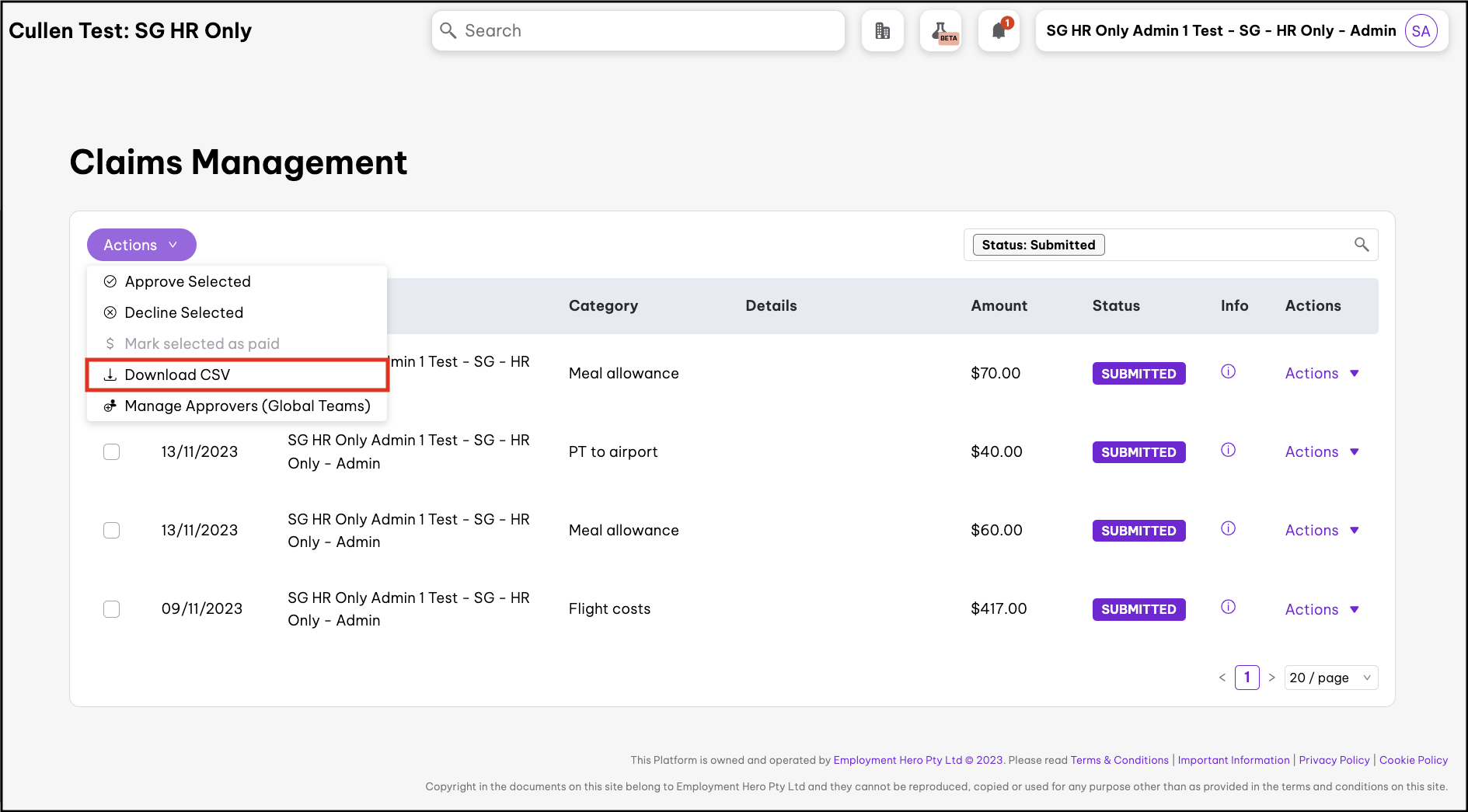Click the SA user avatar circle
Viewport: 1468px width, 812px height.
[x=1421, y=31]
